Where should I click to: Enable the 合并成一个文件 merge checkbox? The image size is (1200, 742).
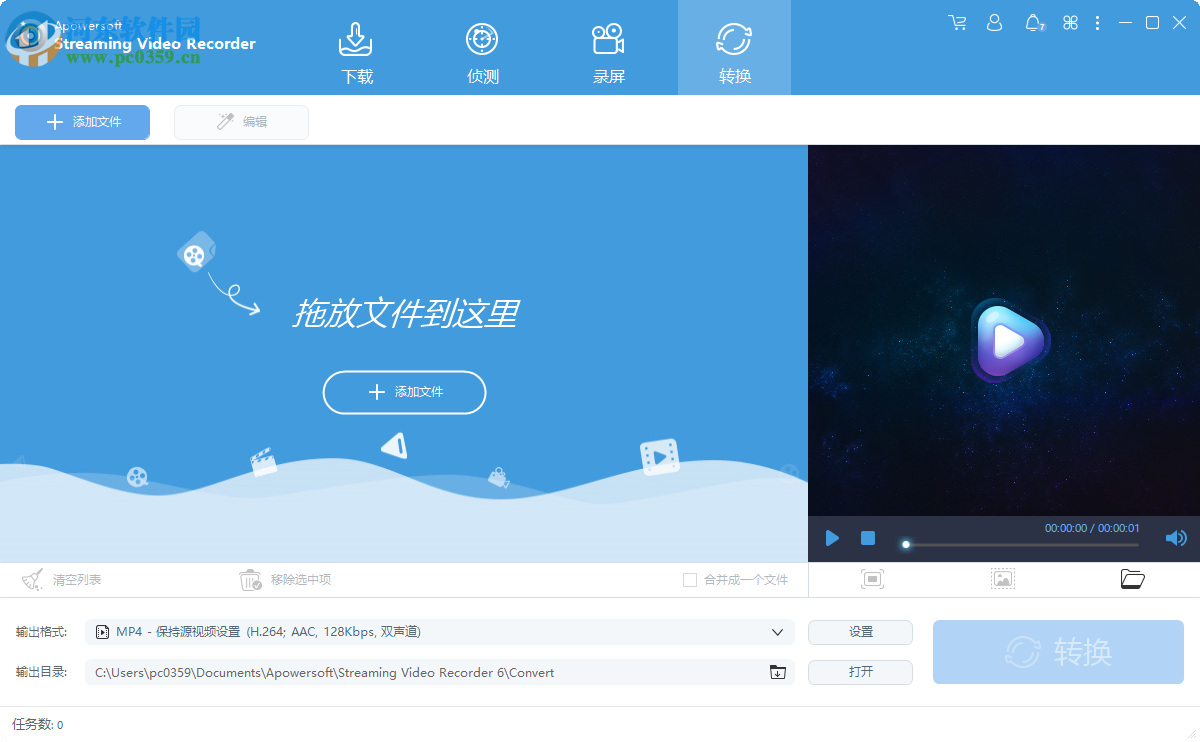pos(689,579)
